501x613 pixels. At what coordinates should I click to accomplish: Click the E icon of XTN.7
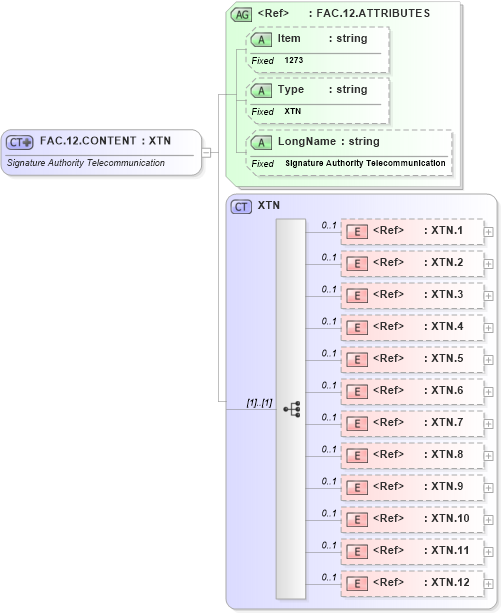tap(357, 424)
